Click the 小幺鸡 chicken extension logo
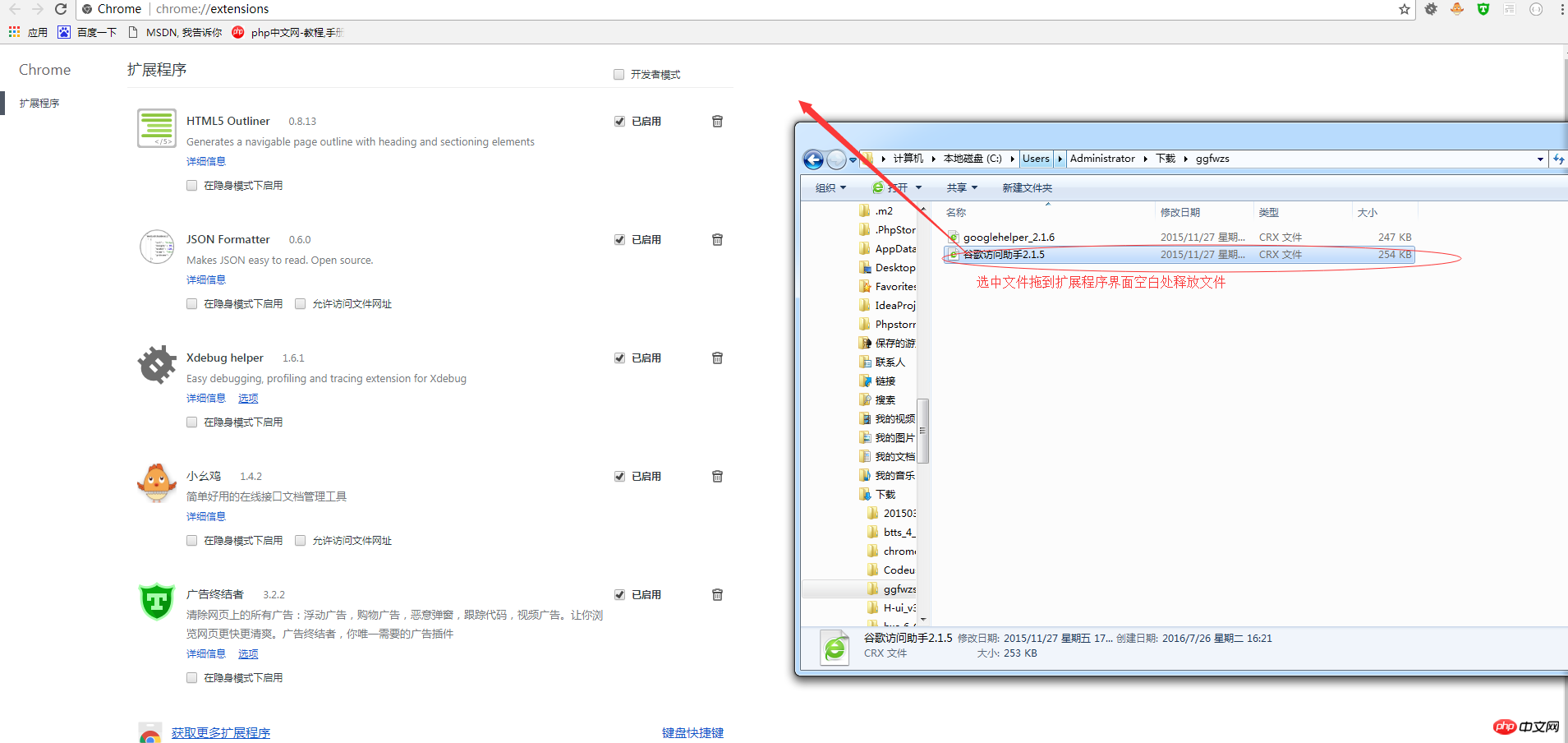The height and width of the screenshot is (743, 1568). 157,482
